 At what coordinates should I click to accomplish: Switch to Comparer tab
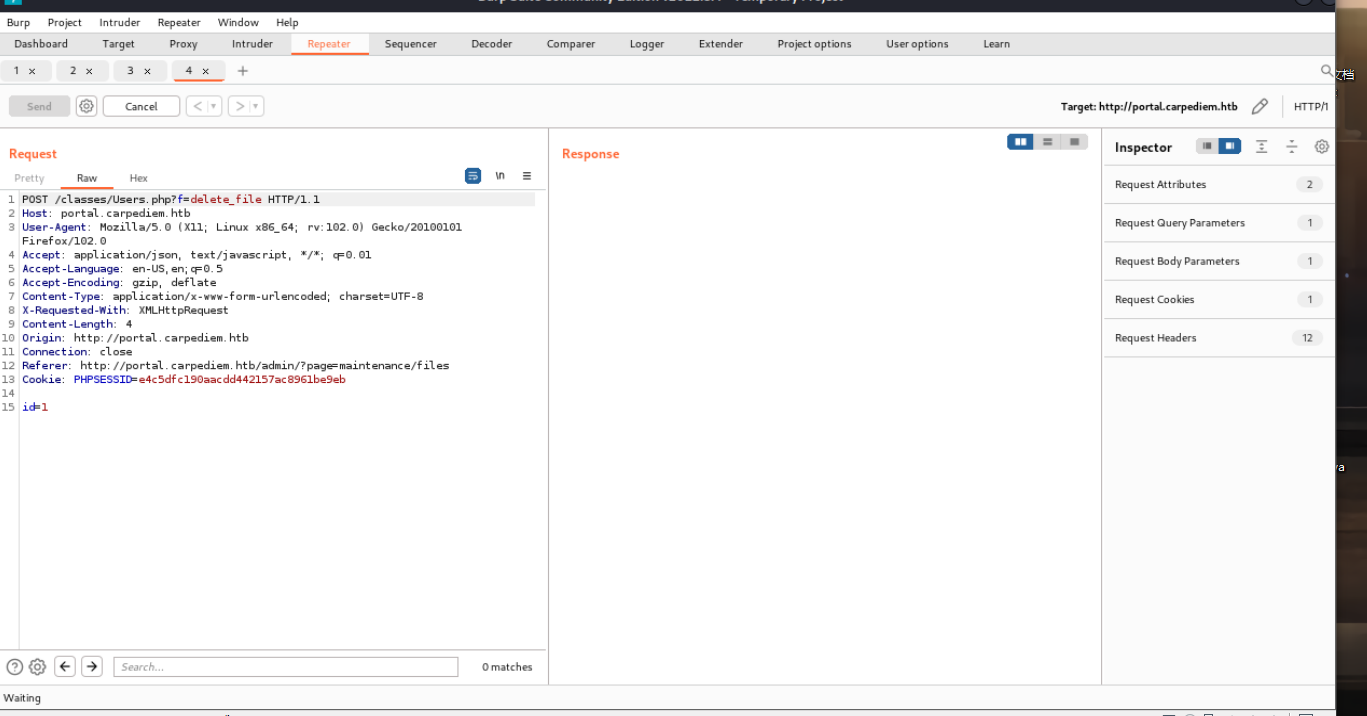click(x=571, y=44)
